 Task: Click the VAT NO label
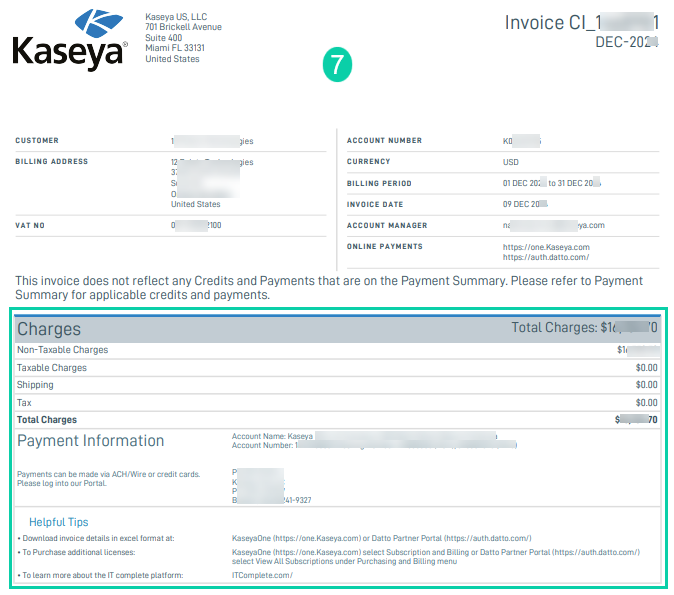[31, 225]
